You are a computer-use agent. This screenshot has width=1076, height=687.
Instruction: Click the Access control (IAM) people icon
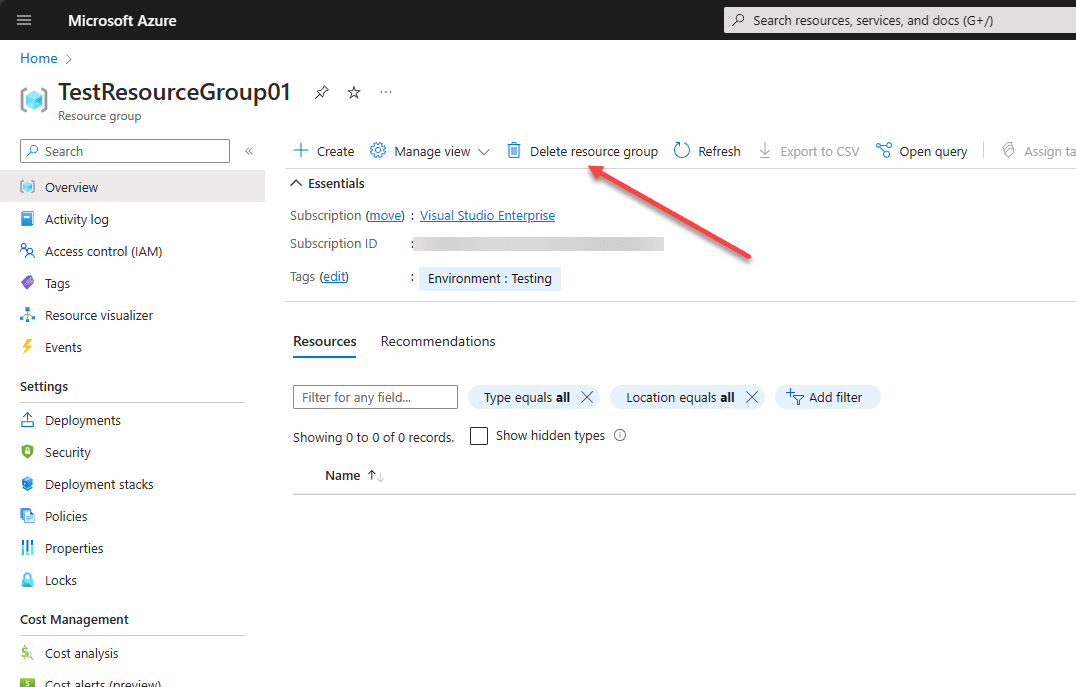pyautogui.click(x=27, y=251)
